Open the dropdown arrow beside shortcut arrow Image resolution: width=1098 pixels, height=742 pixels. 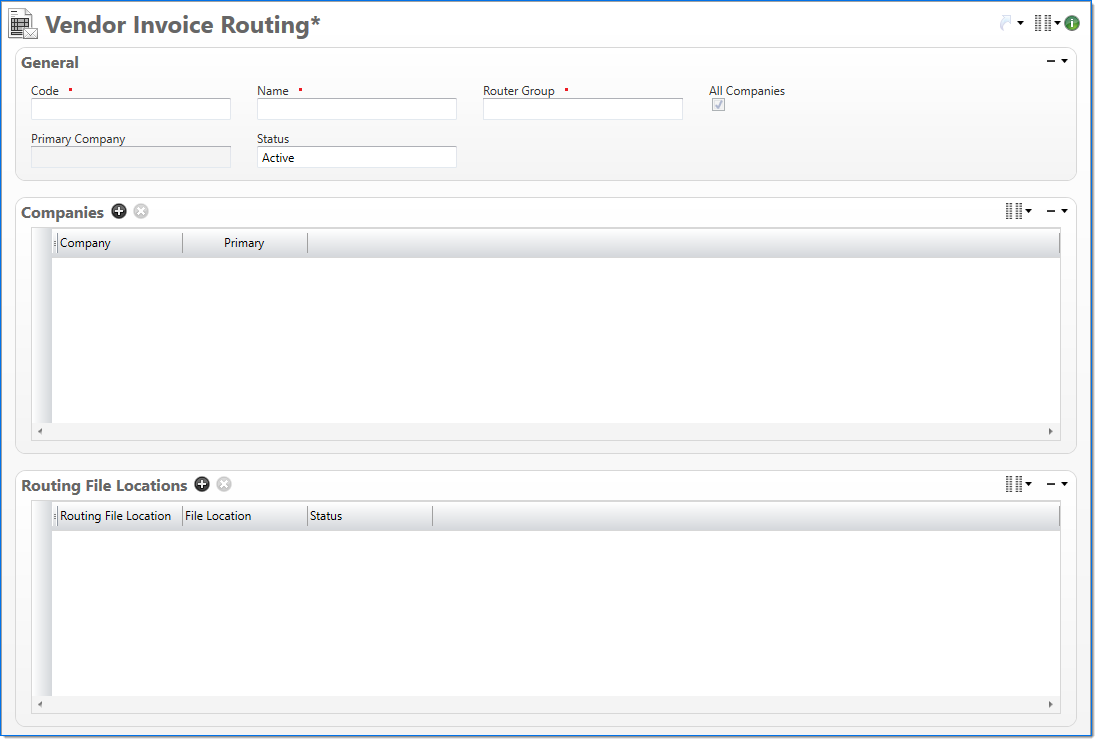(1020, 23)
